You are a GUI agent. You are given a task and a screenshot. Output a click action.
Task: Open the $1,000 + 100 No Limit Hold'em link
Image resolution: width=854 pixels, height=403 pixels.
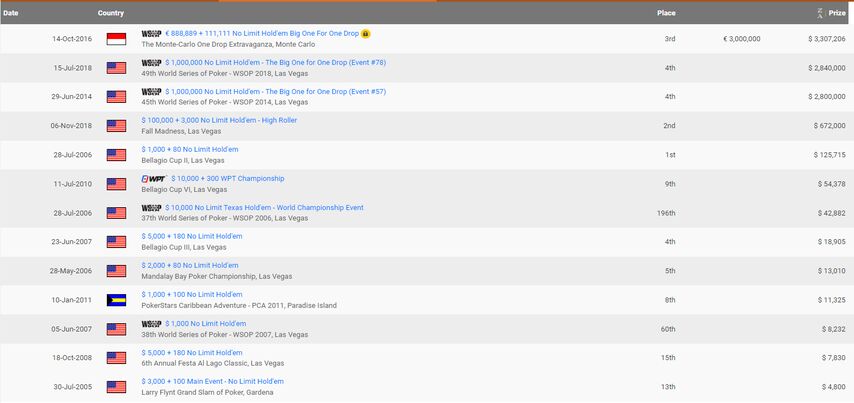[x=192, y=295]
